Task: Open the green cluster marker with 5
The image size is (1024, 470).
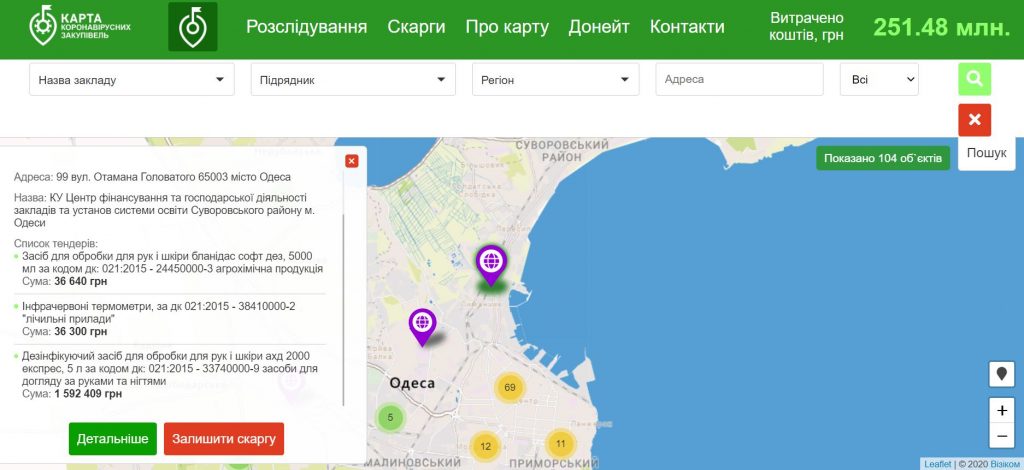Action: click(390, 417)
